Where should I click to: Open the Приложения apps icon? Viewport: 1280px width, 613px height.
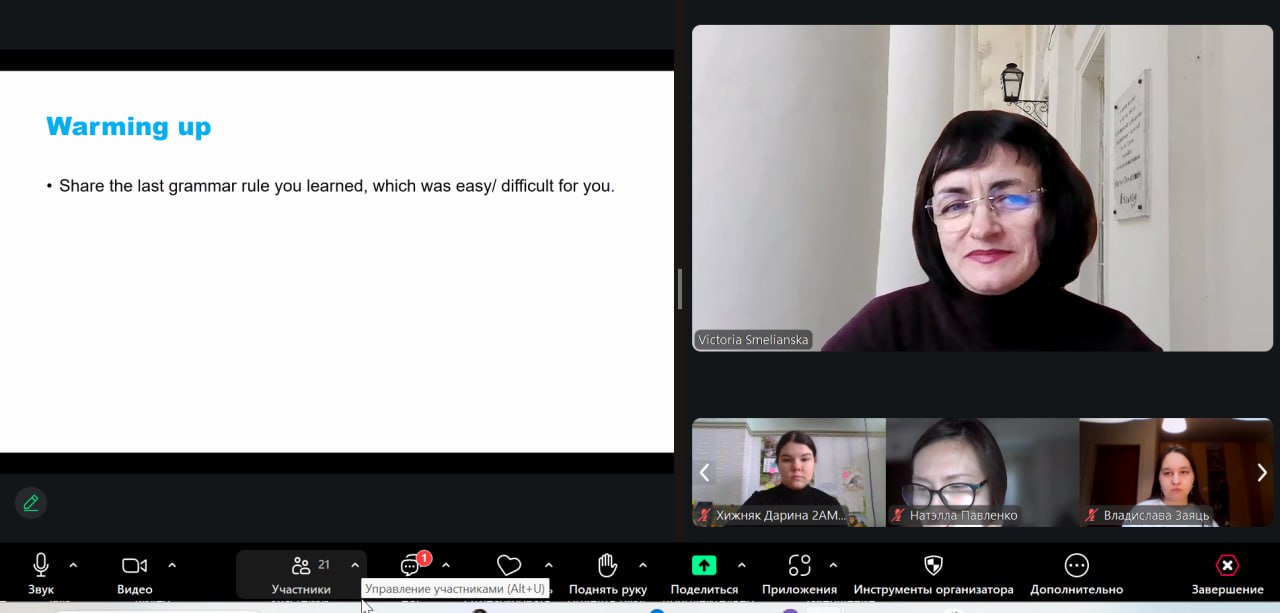[x=799, y=566]
